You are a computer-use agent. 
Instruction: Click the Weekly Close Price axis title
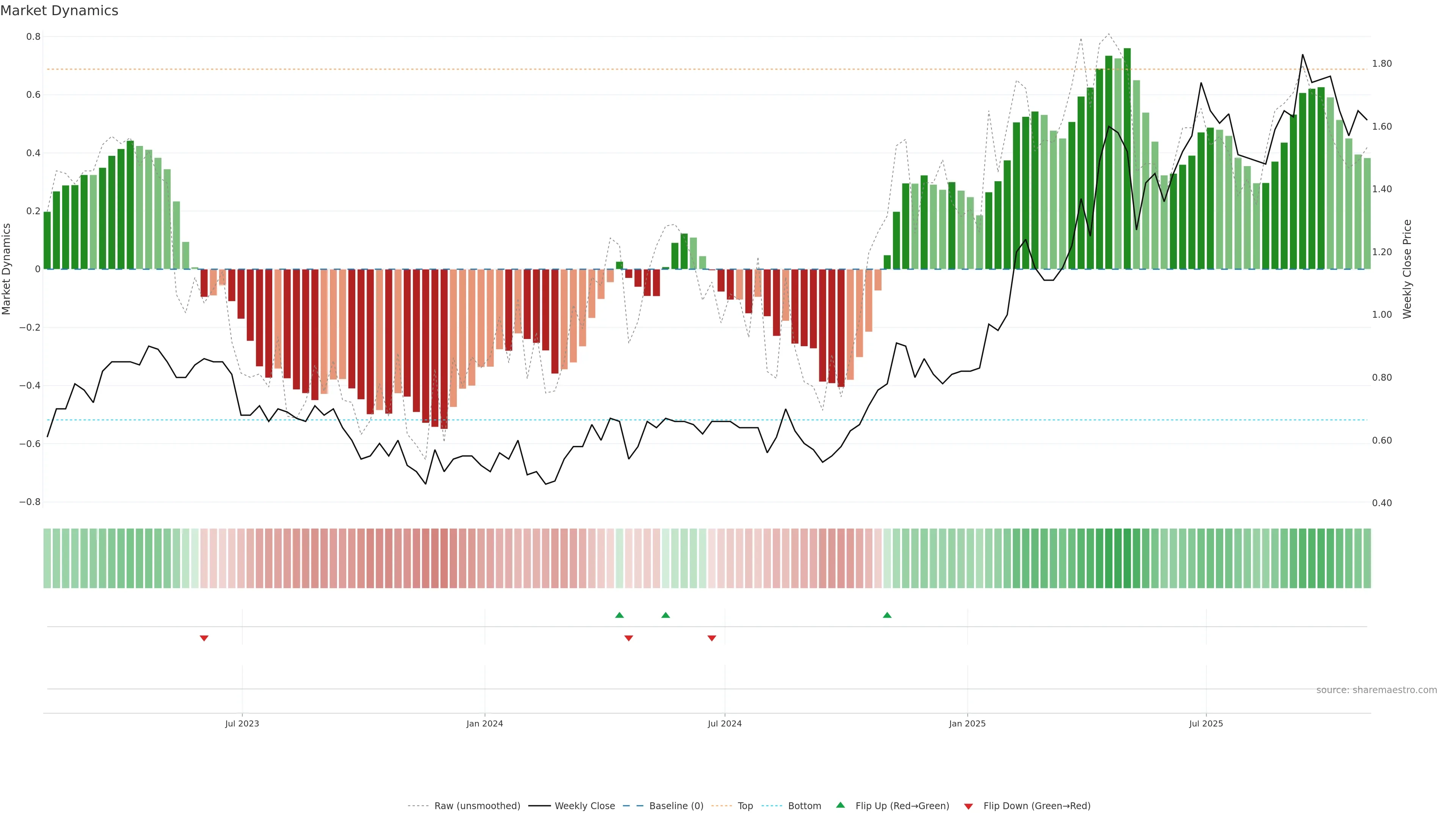pyautogui.click(x=1407, y=269)
